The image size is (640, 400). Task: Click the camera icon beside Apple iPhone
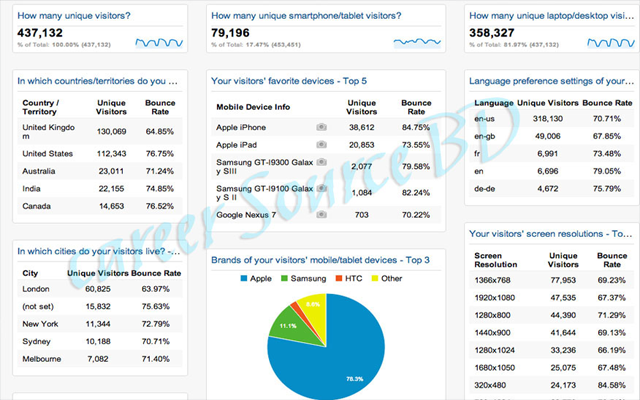tap(321, 127)
